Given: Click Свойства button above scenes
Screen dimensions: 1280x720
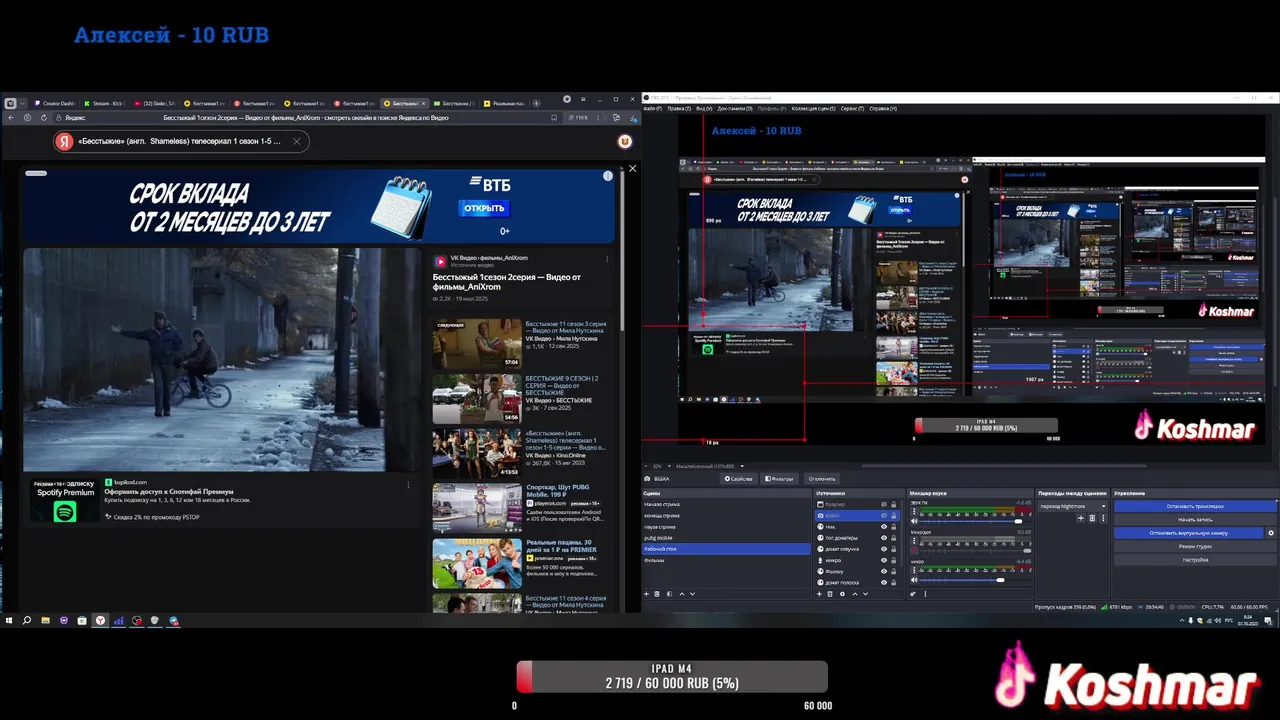Looking at the screenshot, I should 739,479.
